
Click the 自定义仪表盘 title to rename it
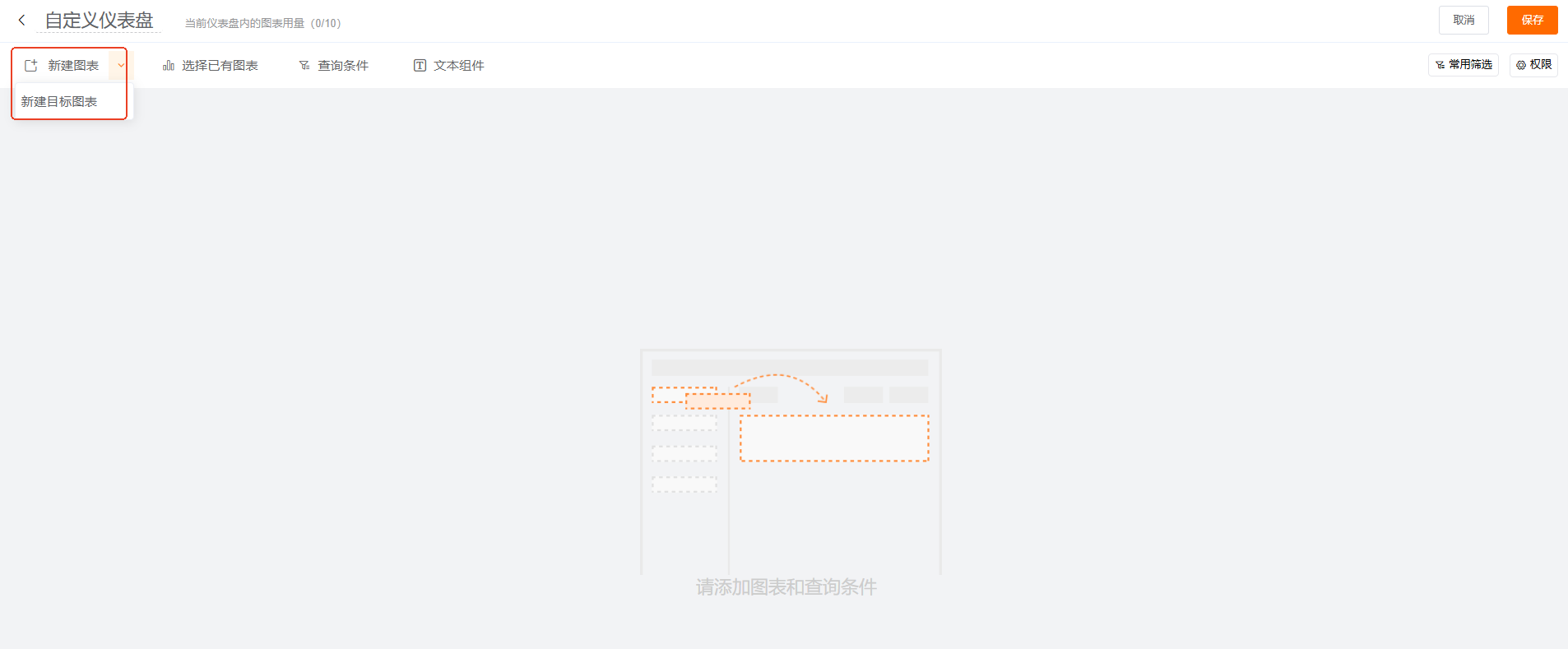(x=99, y=21)
